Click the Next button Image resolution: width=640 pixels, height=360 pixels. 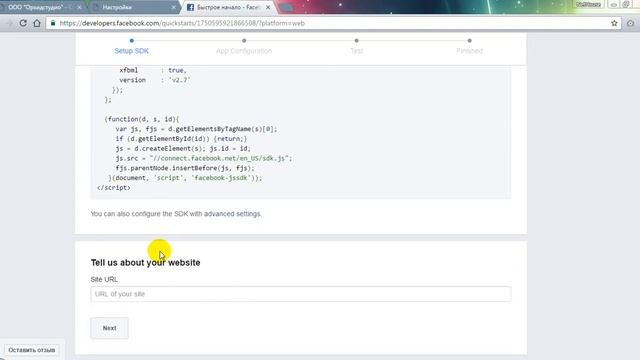click(109, 328)
